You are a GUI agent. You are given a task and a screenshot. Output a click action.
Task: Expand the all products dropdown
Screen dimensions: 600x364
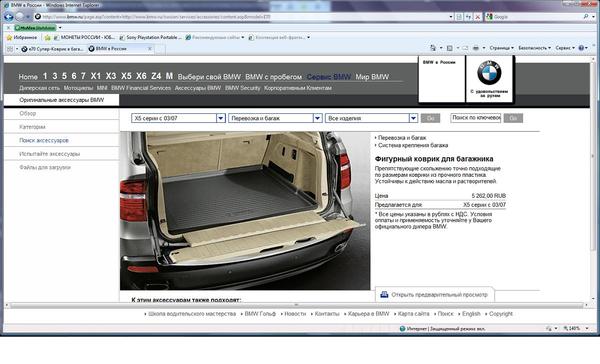(413, 118)
